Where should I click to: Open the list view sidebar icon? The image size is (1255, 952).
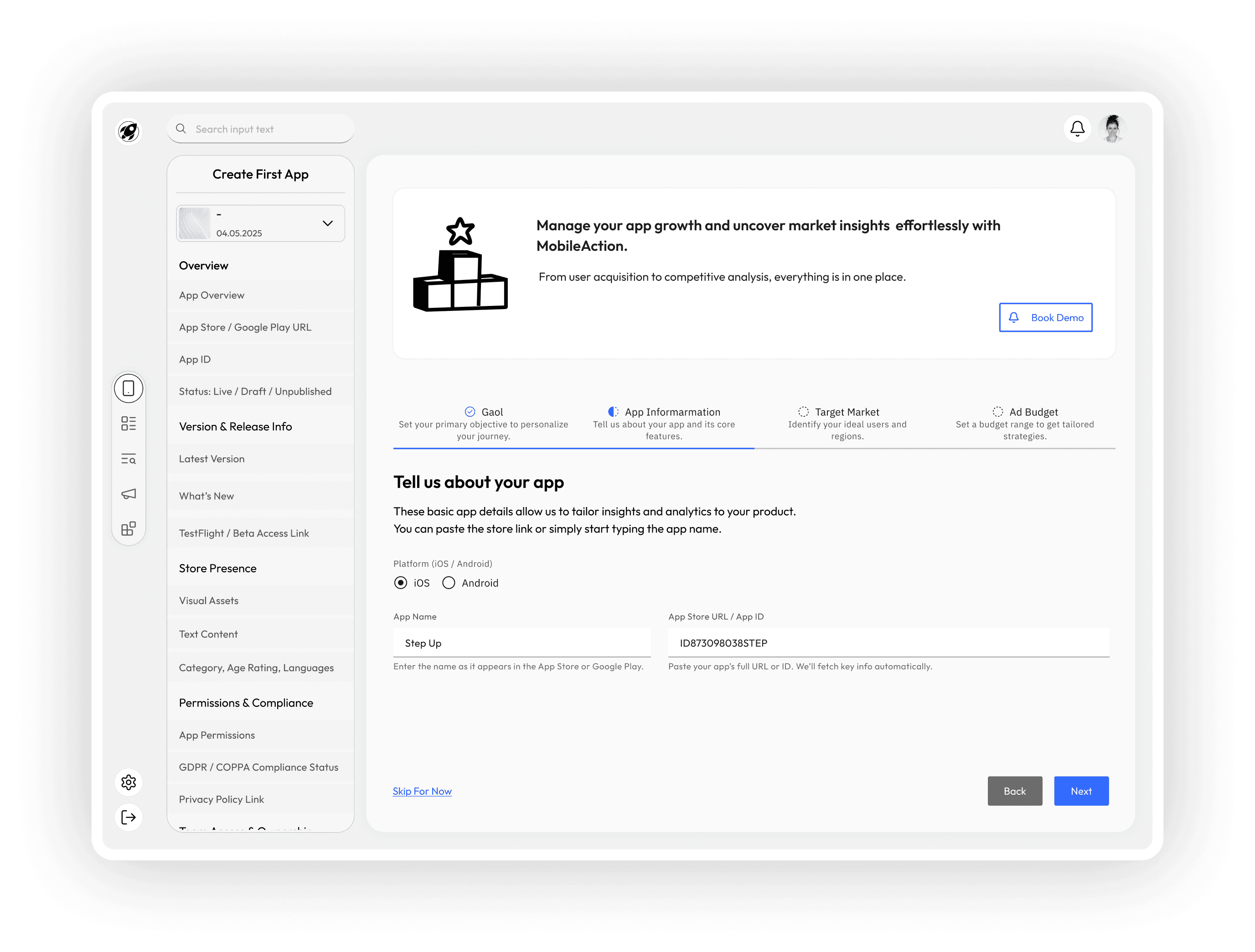[x=129, y=423]
